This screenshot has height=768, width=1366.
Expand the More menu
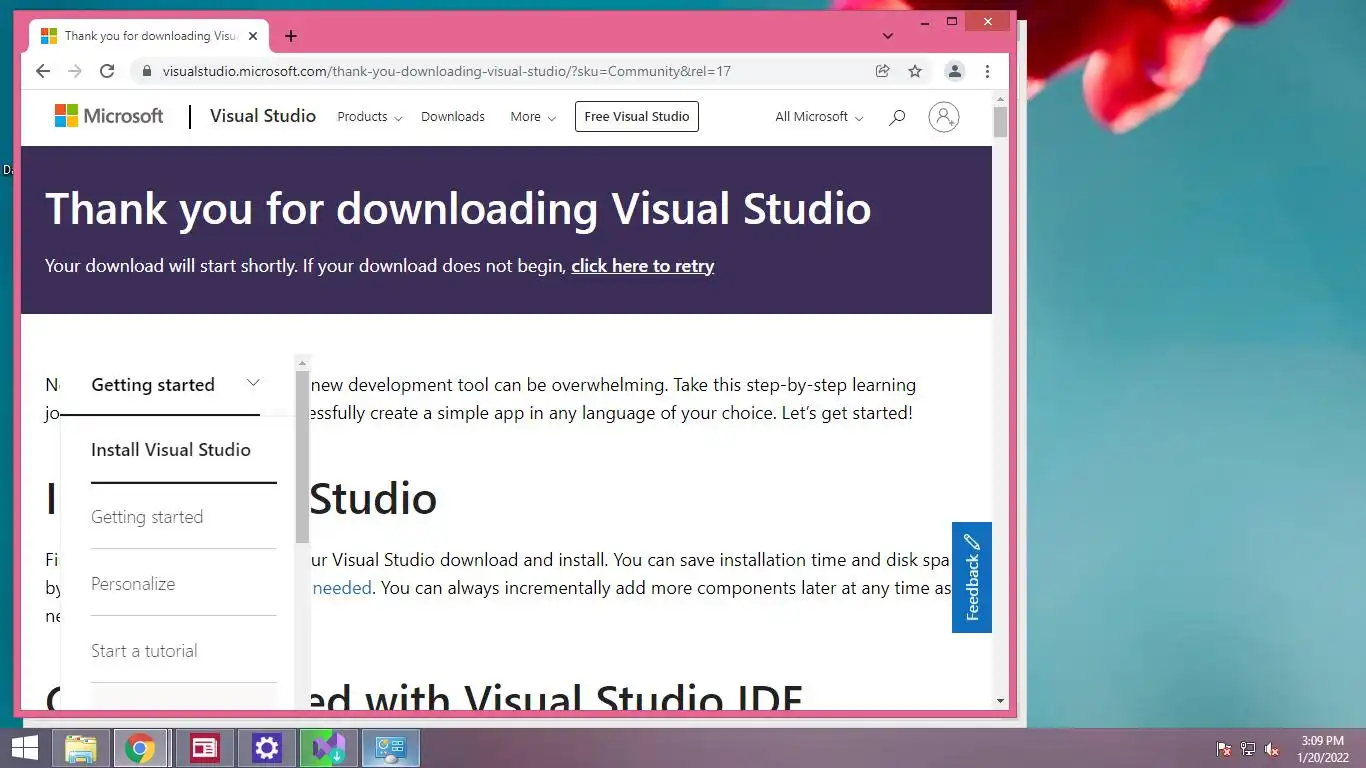click(533, 117)
